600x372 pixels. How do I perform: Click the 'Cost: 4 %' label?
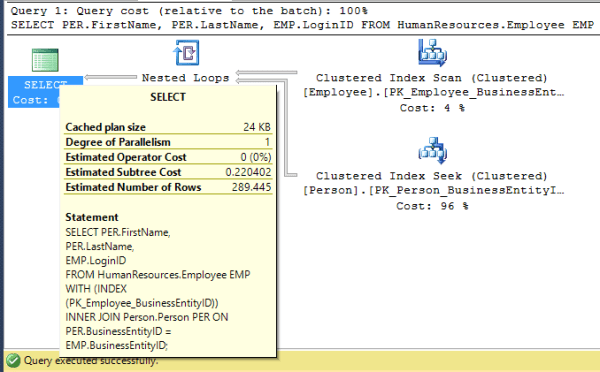point(432,108)
